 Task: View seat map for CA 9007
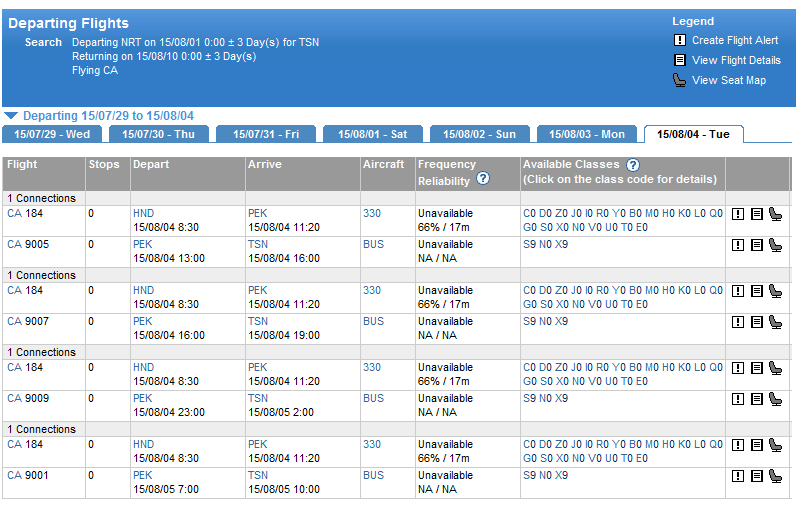coord(776,322)
